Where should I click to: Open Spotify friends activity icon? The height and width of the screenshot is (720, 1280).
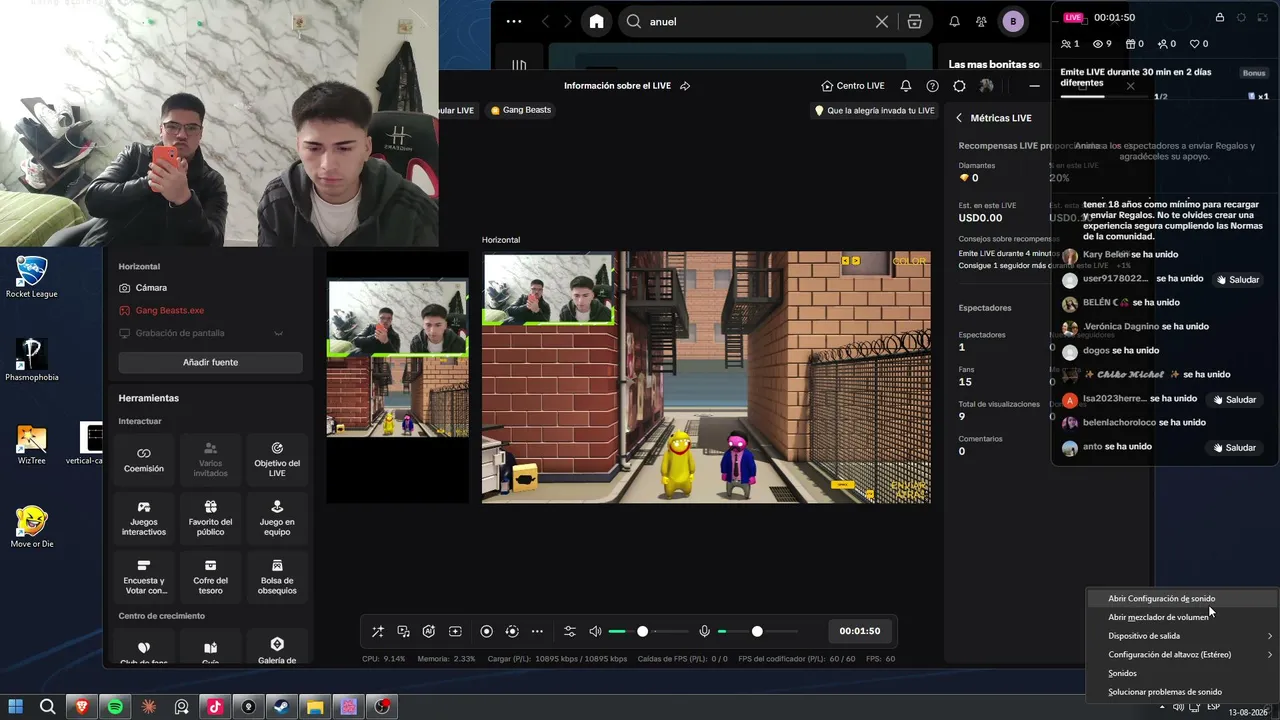[982, 21]
